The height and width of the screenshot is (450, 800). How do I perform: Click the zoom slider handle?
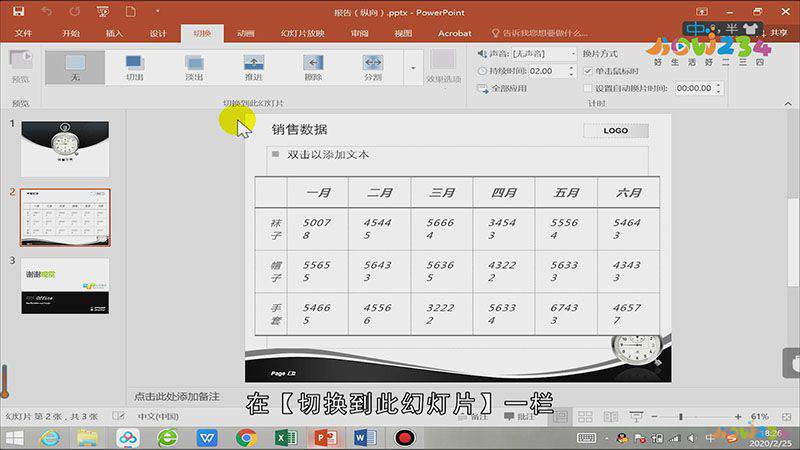click(681, 417)
